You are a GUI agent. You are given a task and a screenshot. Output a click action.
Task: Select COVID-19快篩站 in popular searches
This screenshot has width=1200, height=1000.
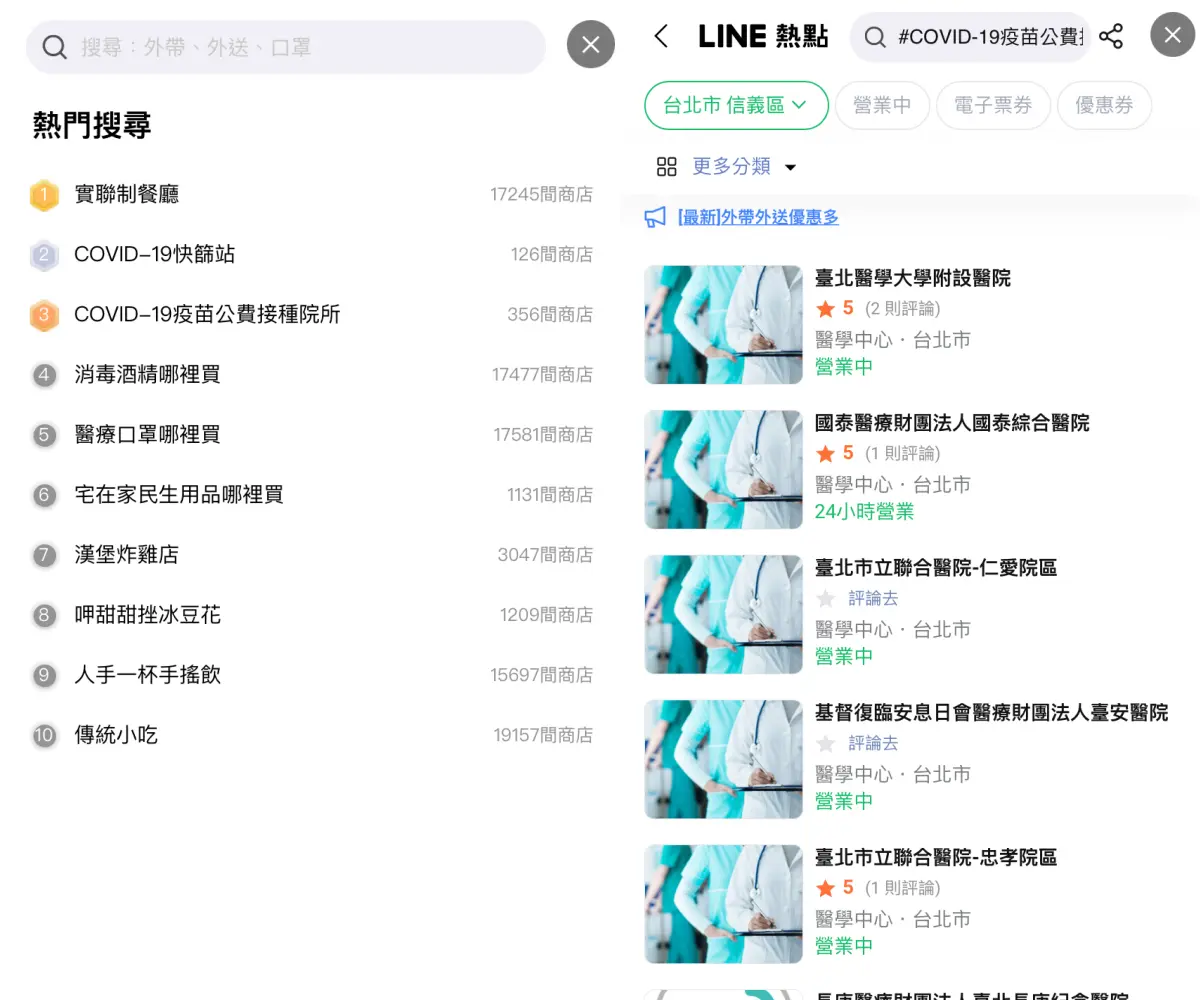[x=155, y=254]
